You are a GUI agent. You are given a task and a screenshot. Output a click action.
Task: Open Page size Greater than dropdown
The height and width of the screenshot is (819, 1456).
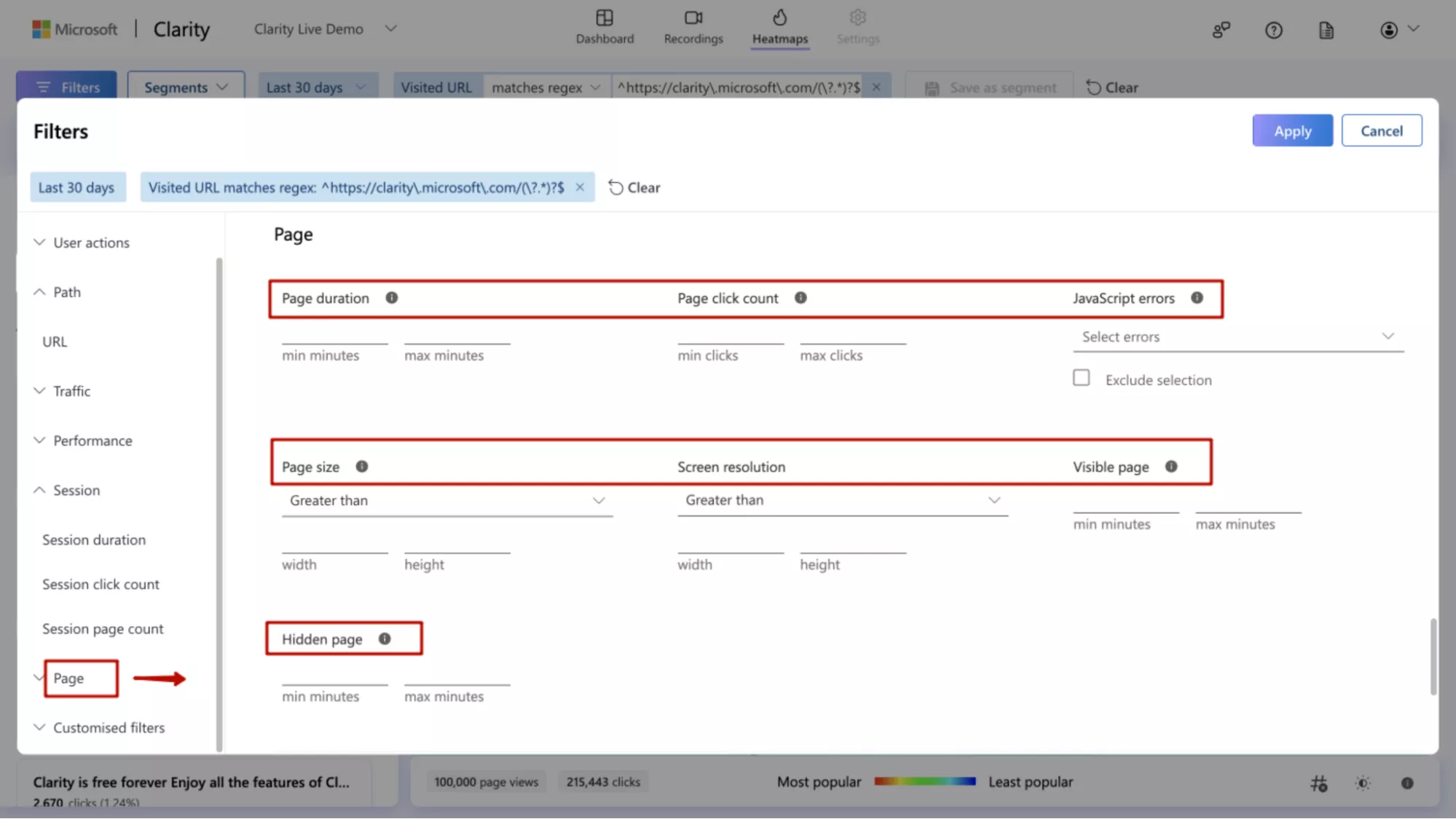click(x=446, y=501)
